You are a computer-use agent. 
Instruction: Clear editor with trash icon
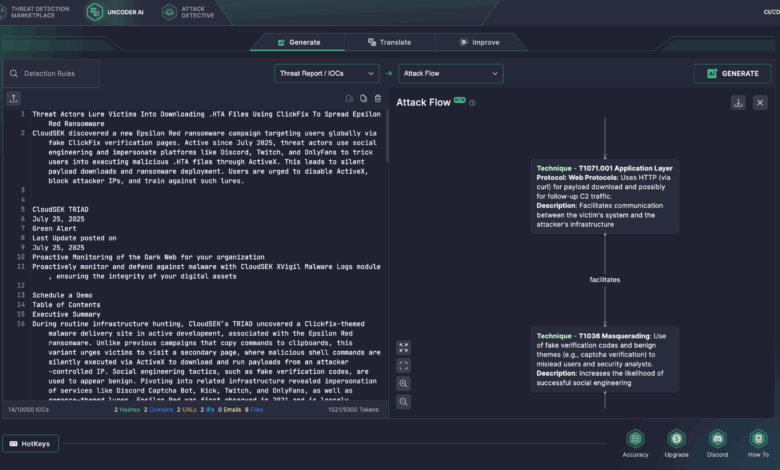pos(378,98)
